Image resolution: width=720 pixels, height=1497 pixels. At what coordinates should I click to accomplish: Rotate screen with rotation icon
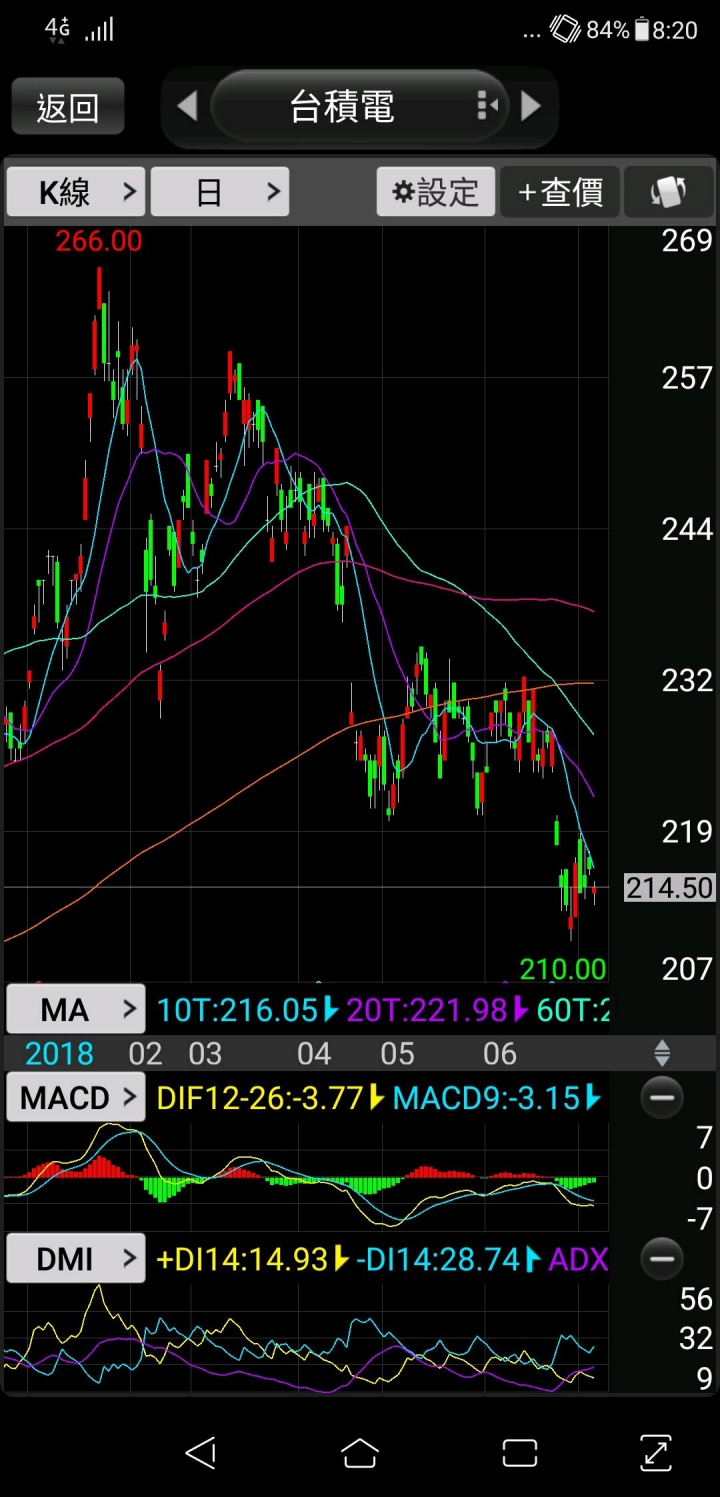[668, 192]
